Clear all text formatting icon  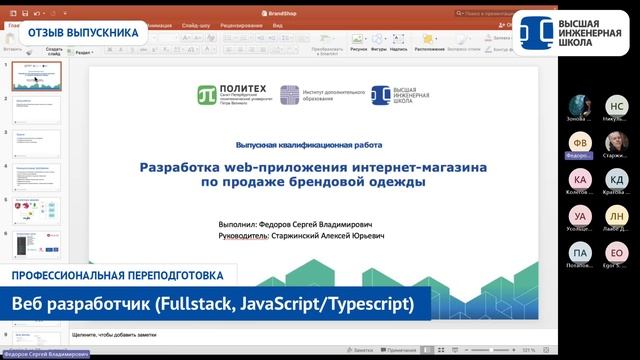pos(211,38)
